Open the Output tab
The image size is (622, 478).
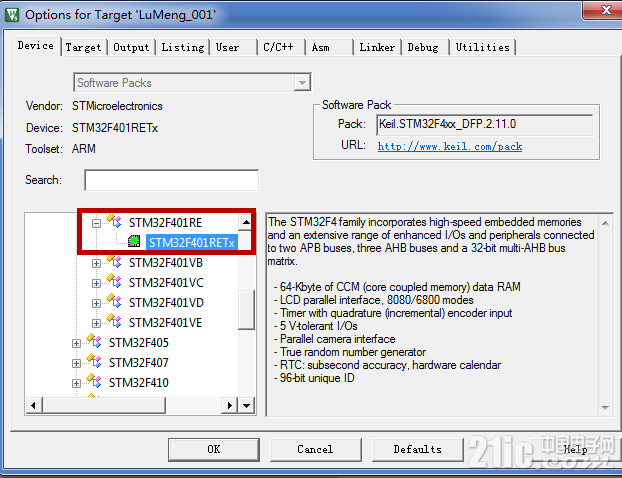[x=131, y=48]
